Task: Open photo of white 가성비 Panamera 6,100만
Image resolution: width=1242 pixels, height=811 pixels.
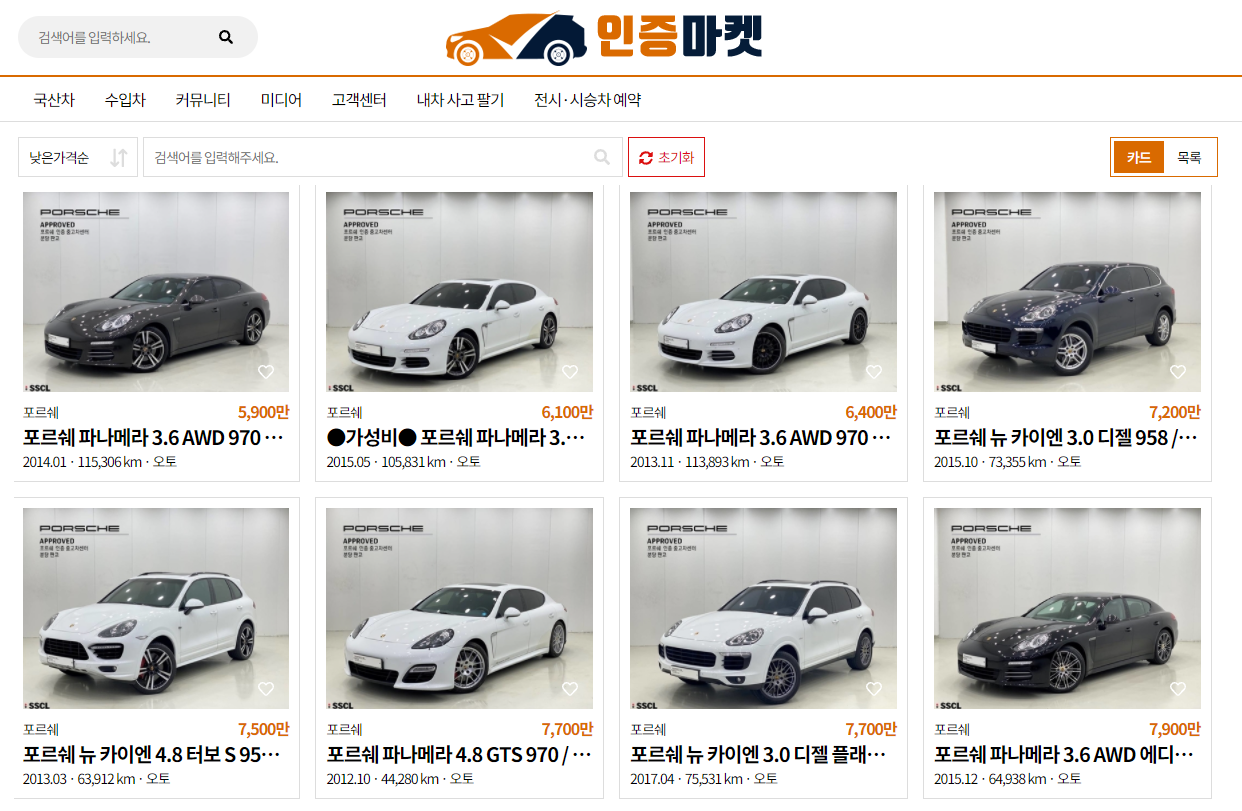Action: point(460,292)
